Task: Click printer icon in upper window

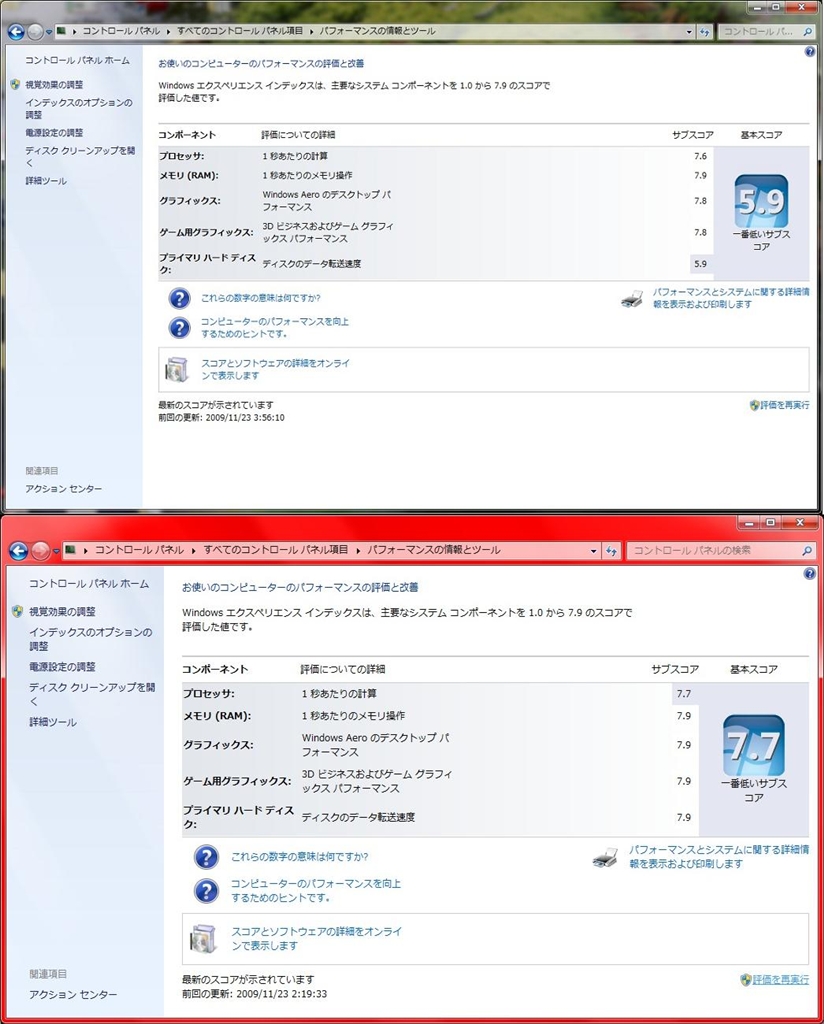Action: 632,299
